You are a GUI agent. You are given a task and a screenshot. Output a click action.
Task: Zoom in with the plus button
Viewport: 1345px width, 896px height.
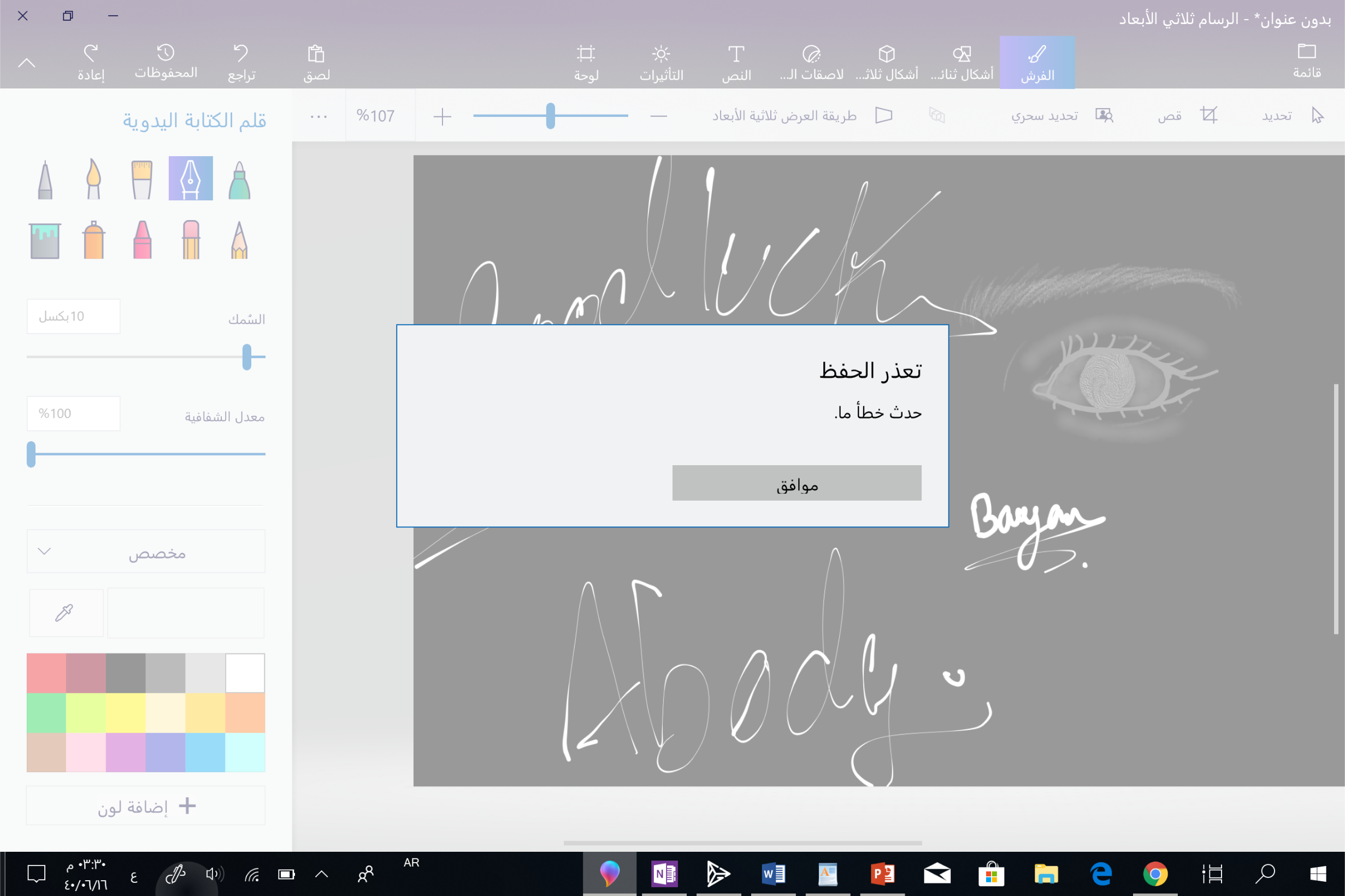click(x=443, y=116)
